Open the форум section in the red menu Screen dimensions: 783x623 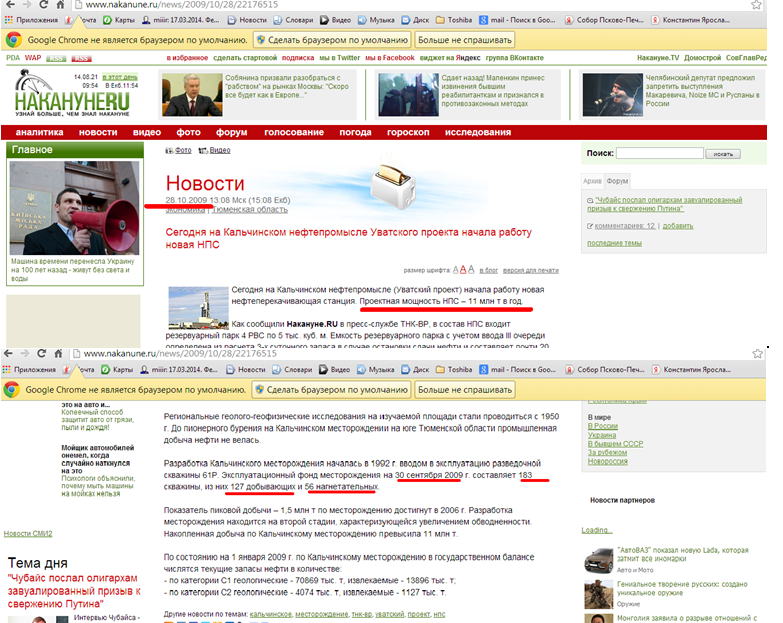[232, 132]
